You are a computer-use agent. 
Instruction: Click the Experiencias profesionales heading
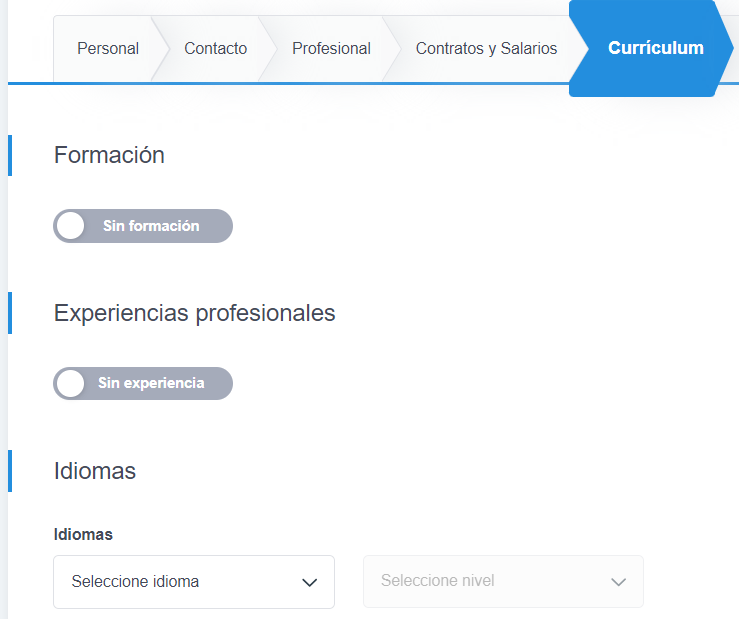click(x=194, y=313)
